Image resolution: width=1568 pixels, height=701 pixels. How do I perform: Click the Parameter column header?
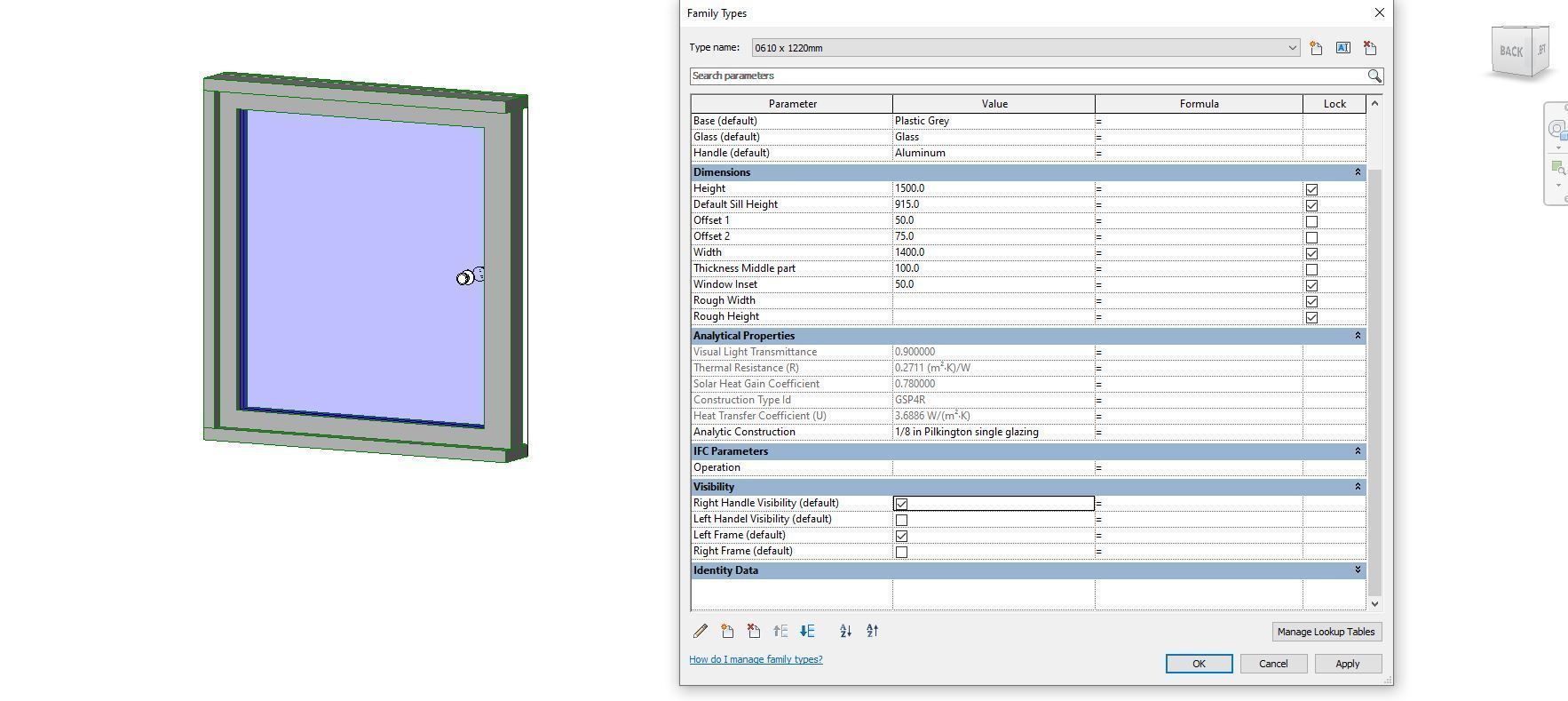792,104
